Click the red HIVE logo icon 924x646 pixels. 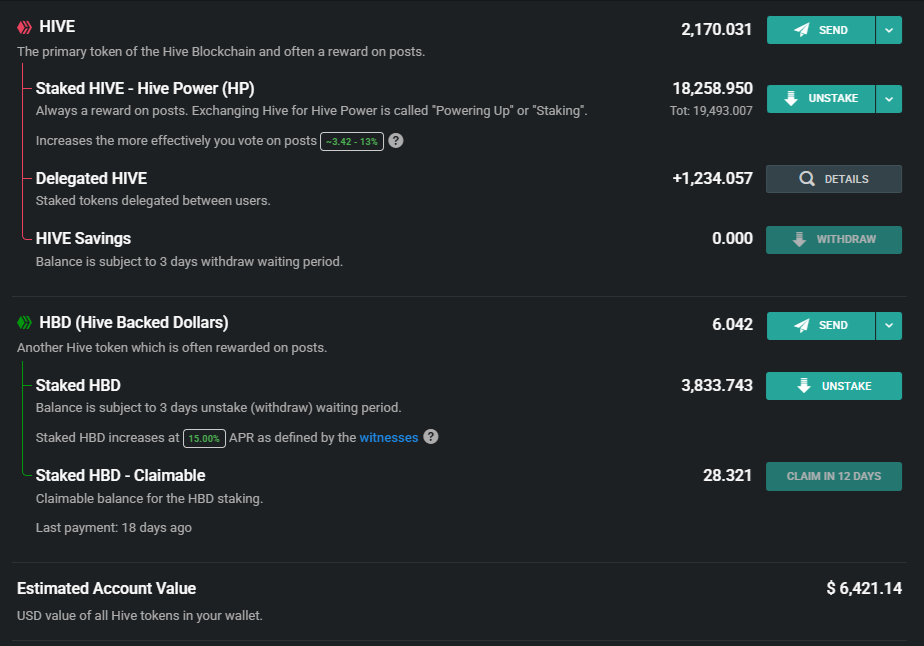pyautogui.click(x=25, y=27)
